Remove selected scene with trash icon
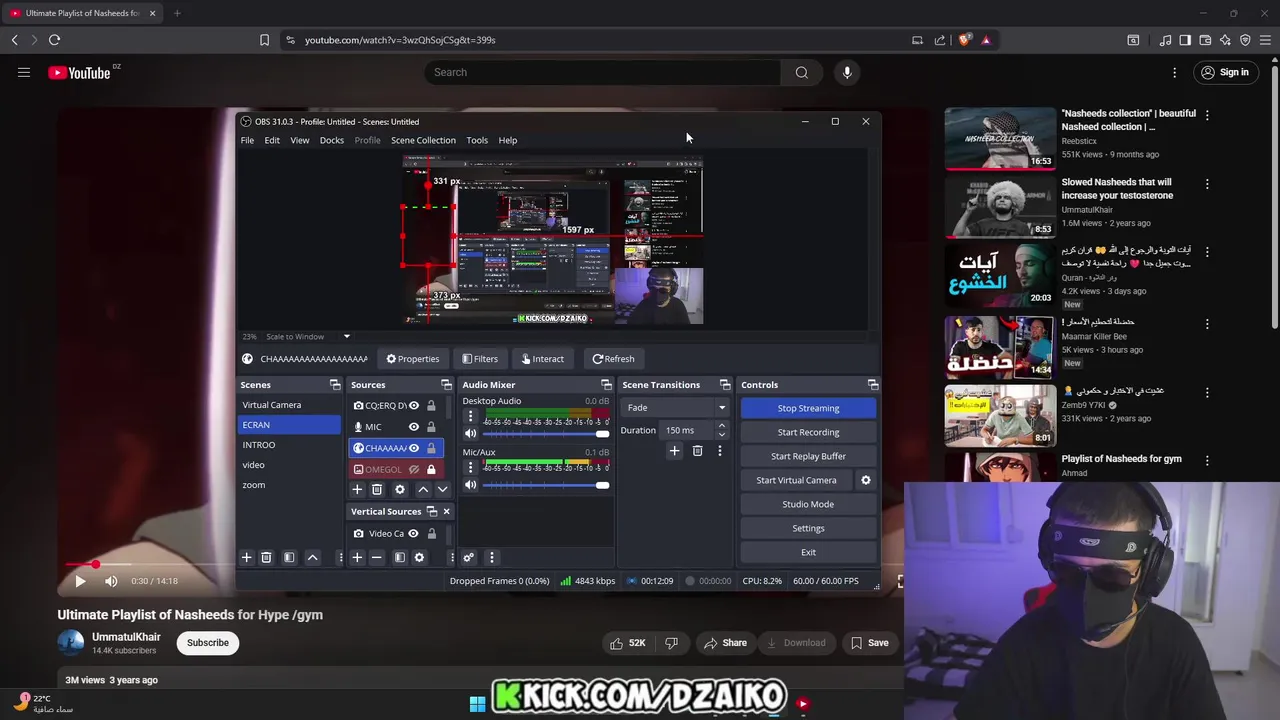This screenshot has width=1280, height=720. click(266, 557)
